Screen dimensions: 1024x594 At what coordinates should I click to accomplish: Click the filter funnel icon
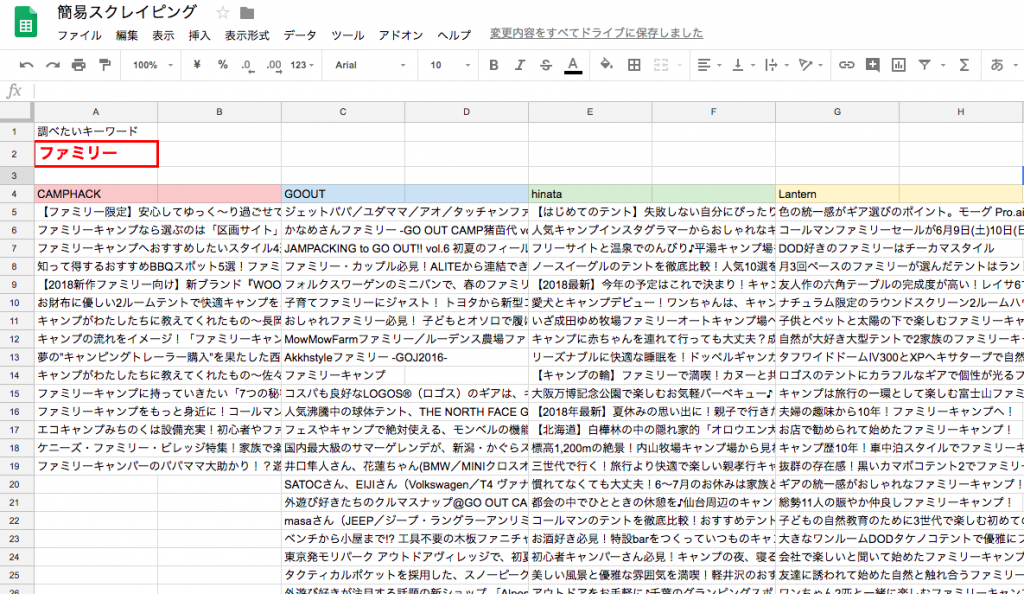click(x=925, y=65)
